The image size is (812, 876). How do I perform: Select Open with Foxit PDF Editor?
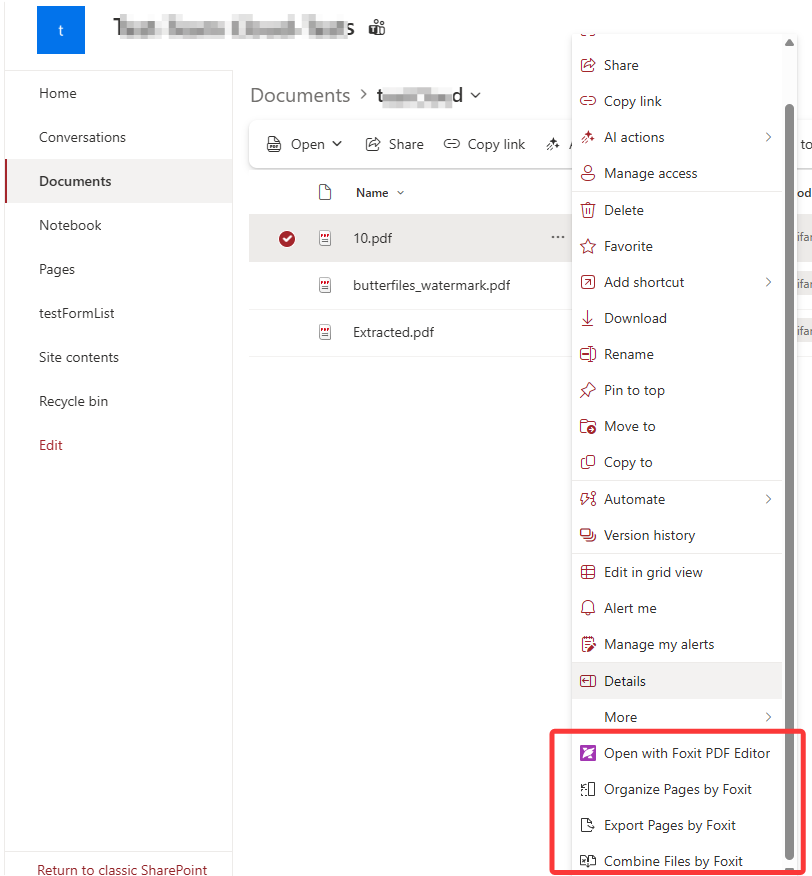(677, 753)
